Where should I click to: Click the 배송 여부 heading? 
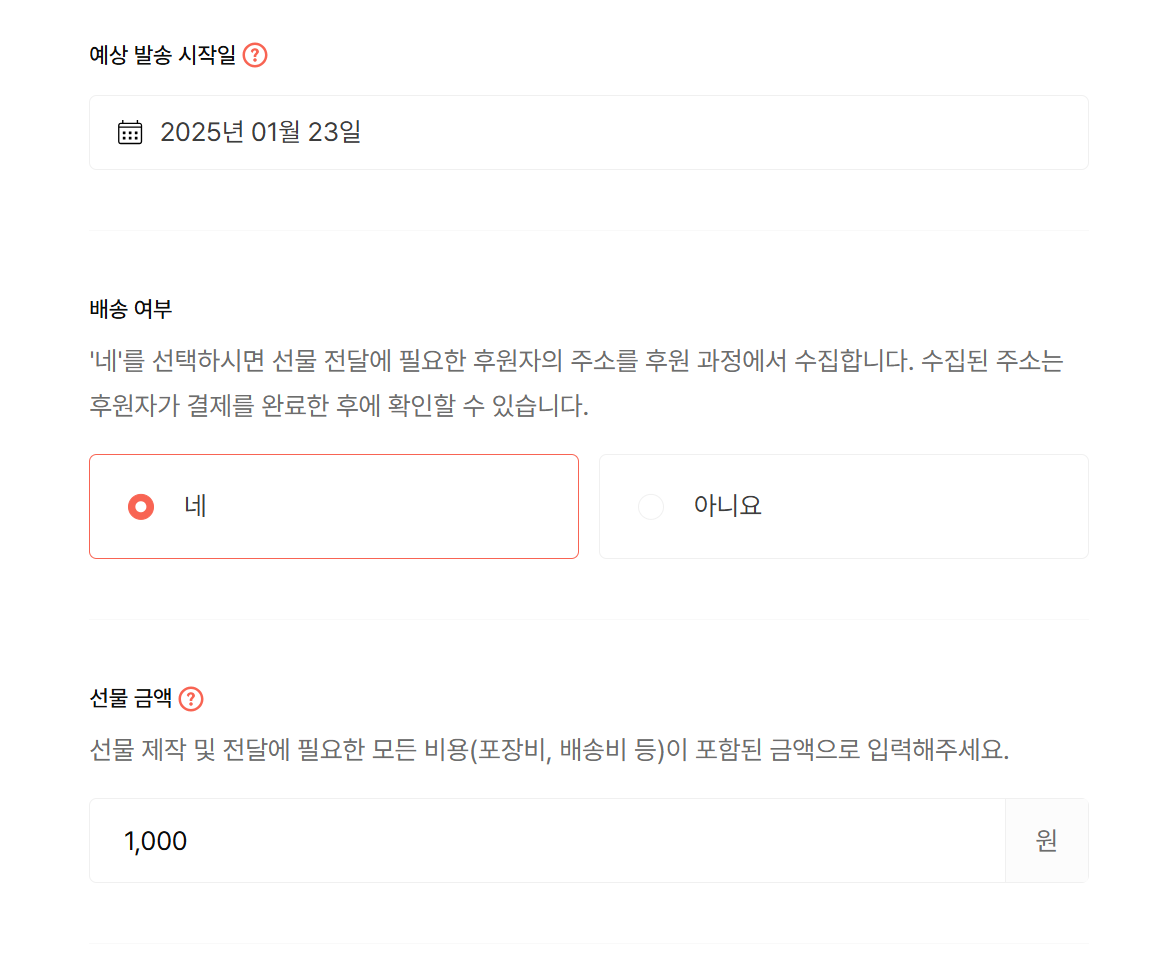pos(130,309)
